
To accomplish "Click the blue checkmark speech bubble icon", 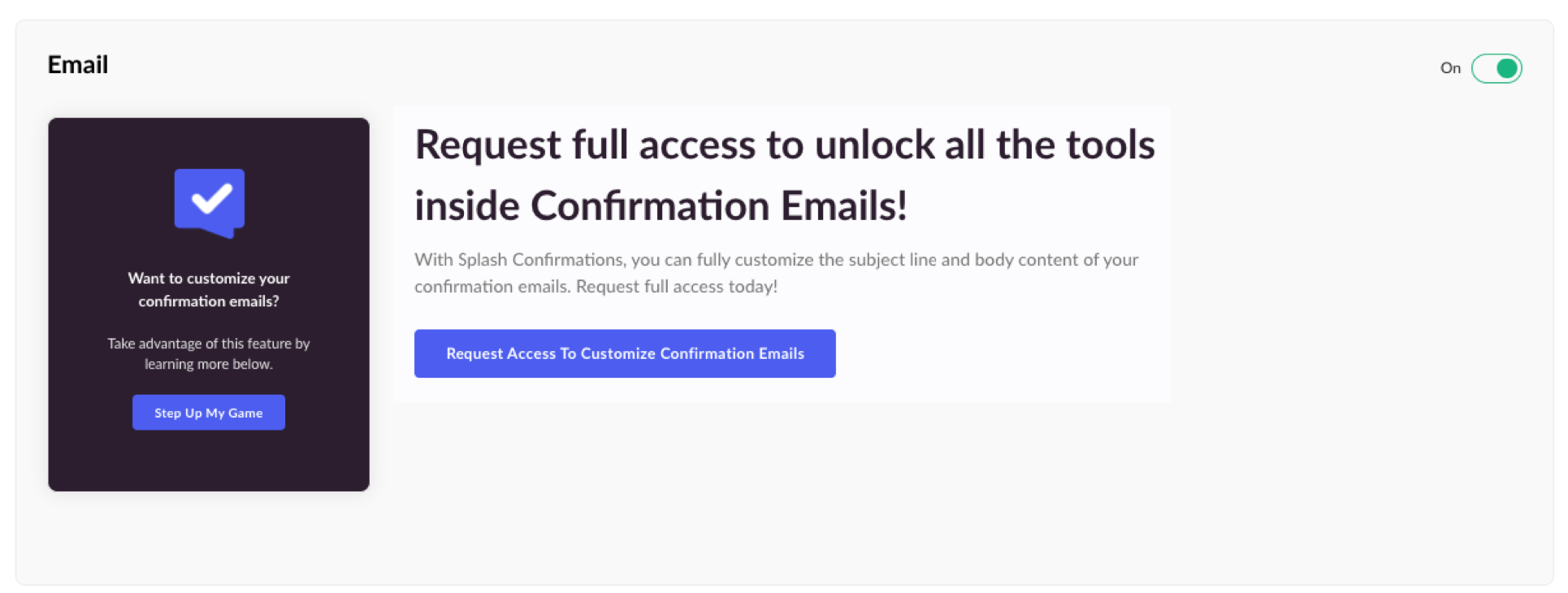I will coord(210,203).
